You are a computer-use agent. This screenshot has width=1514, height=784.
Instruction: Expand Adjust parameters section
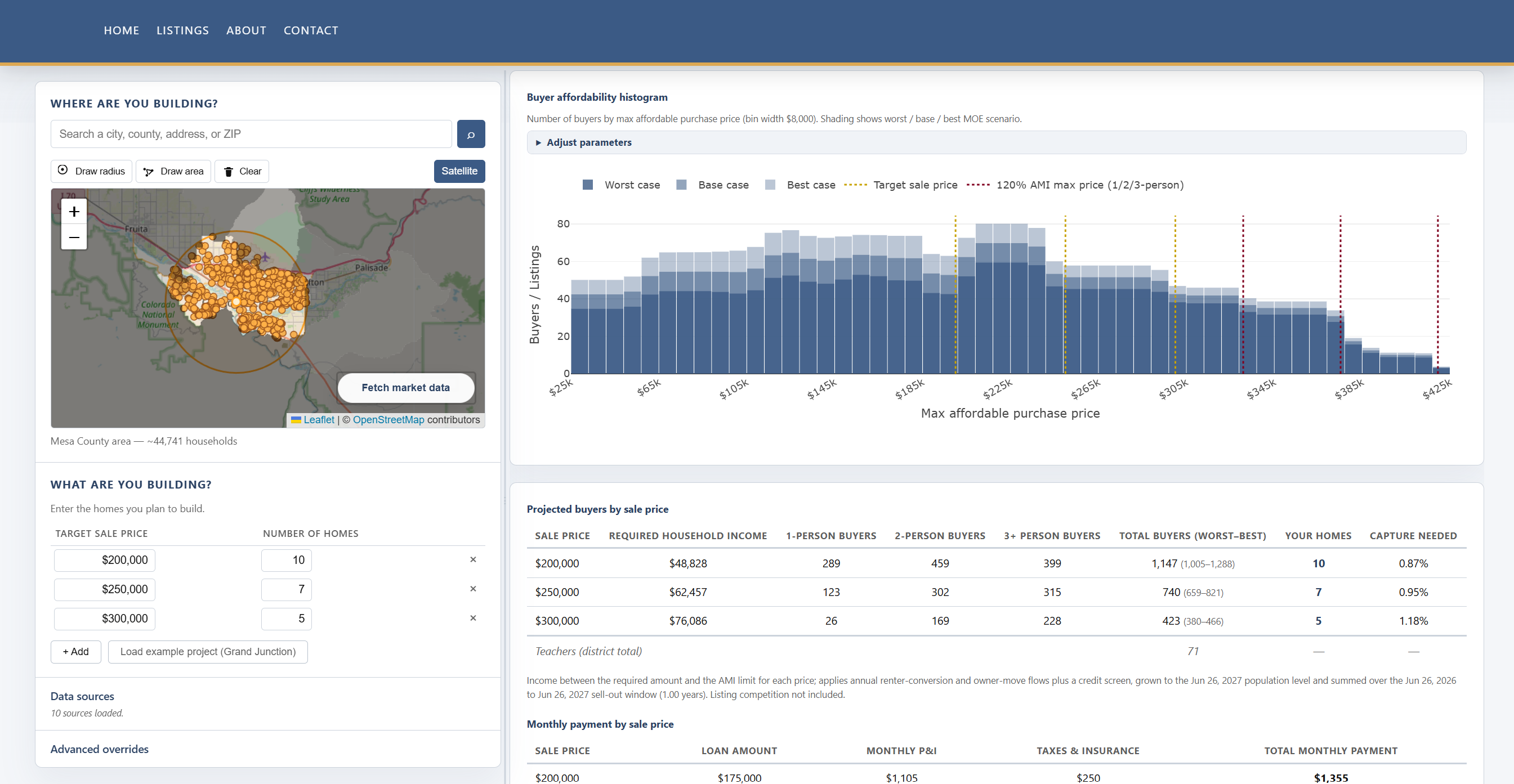click(x=996, y=142)
